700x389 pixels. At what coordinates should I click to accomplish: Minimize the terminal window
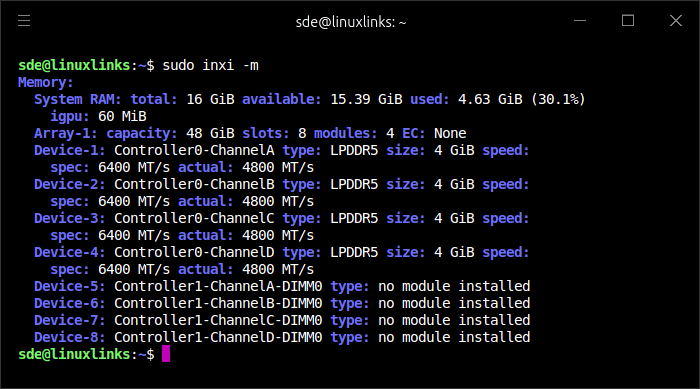[580, 21]
